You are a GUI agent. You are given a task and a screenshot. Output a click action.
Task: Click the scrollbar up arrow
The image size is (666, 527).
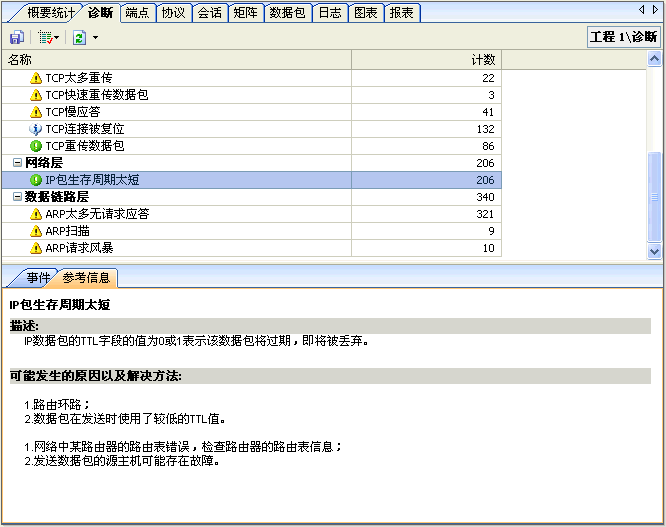pyautogui.click(x=654, y=59)
